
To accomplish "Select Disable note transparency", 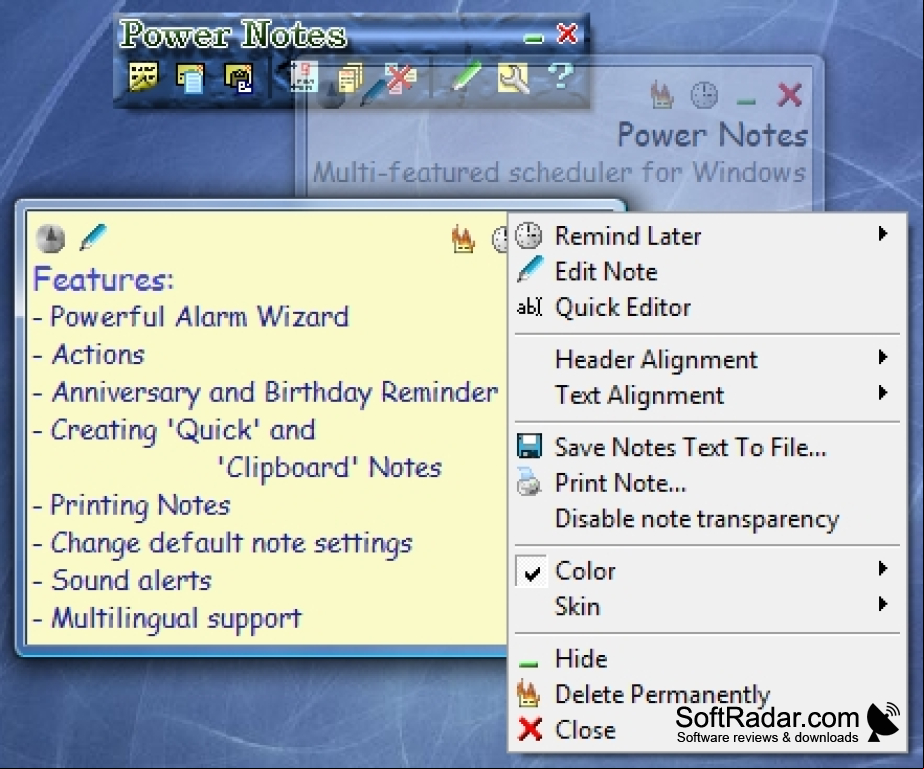I will point(707,519).
